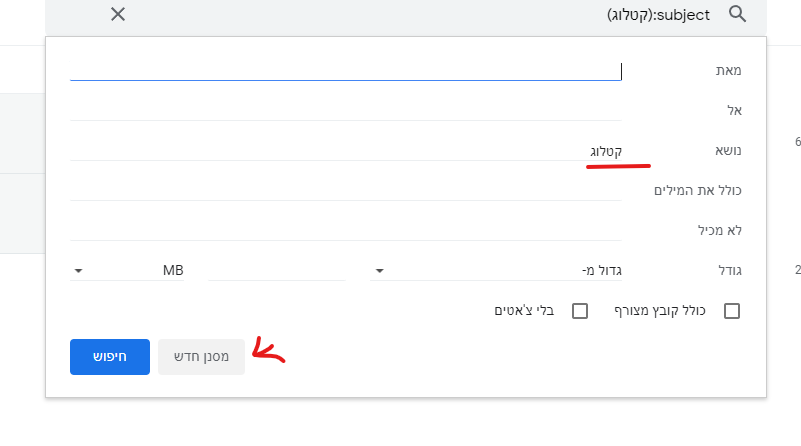Focus the 'מאת' sender input field
The width and height of the screenshot is (801, 446).
point(345,70)
